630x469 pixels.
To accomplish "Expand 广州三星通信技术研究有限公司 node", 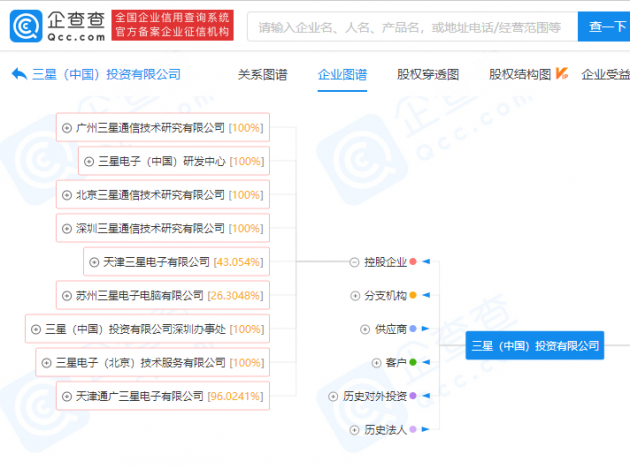I will 67,128.
